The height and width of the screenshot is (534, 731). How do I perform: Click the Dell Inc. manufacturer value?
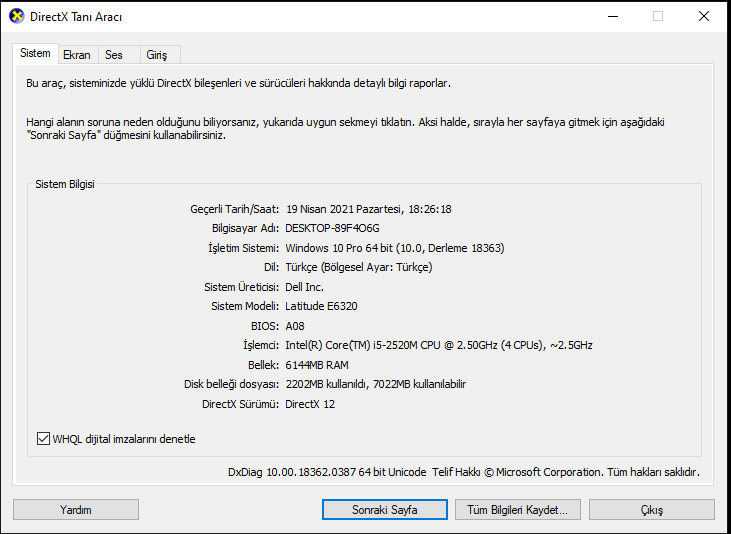(304, 287)
